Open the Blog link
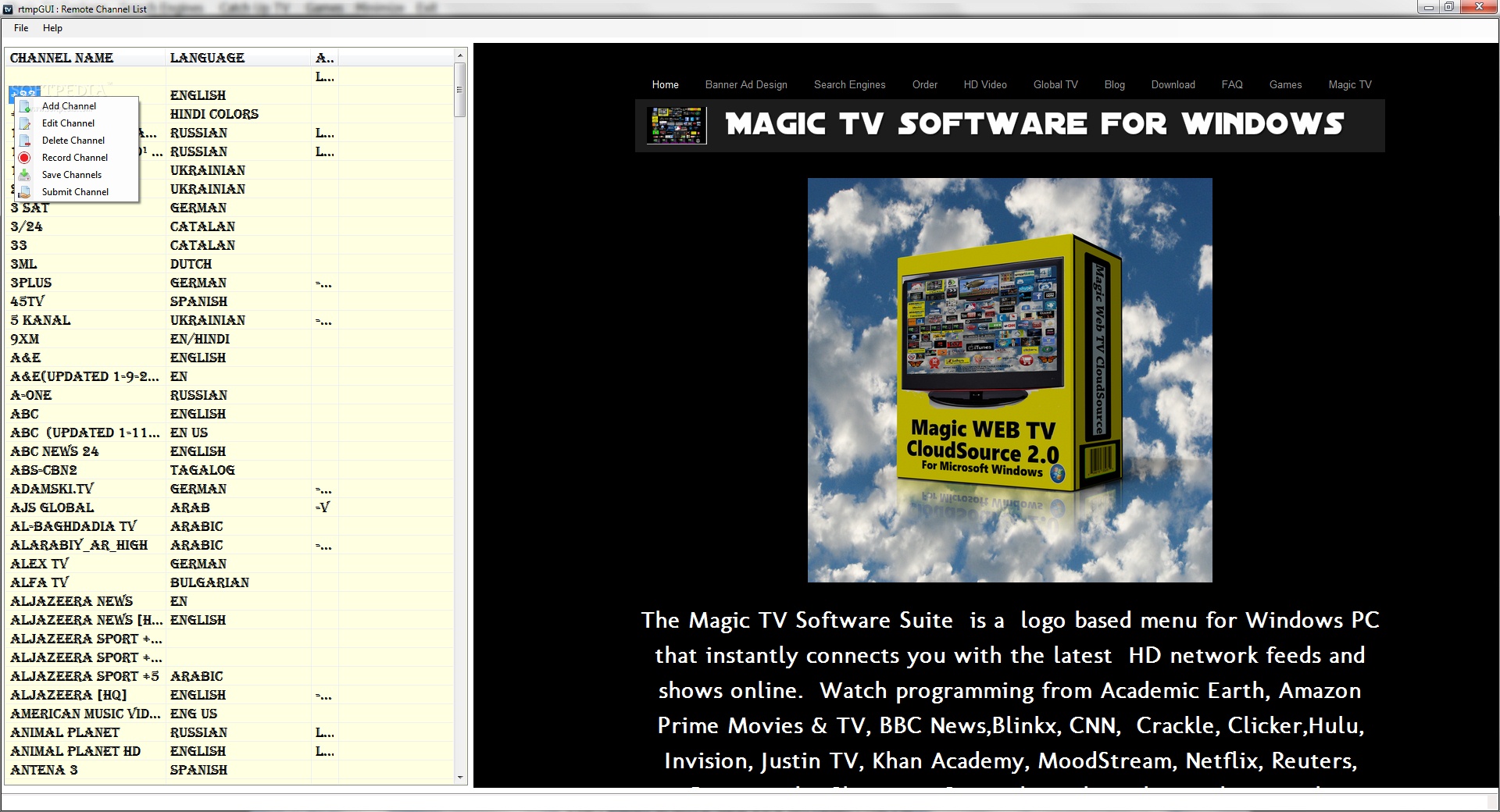 pyautogui.click(x=1115, y=84)
